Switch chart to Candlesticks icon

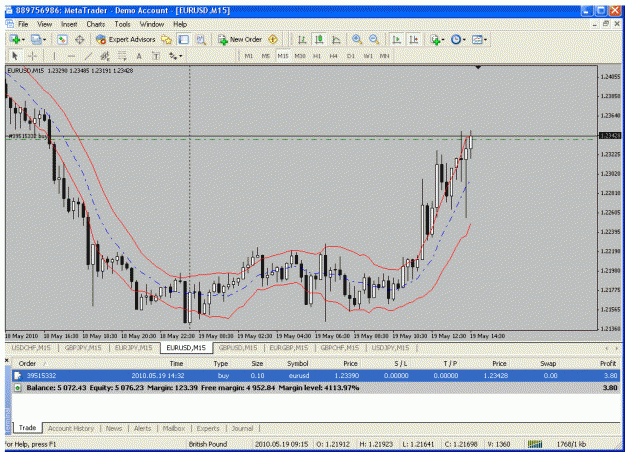tap(319, 39)
